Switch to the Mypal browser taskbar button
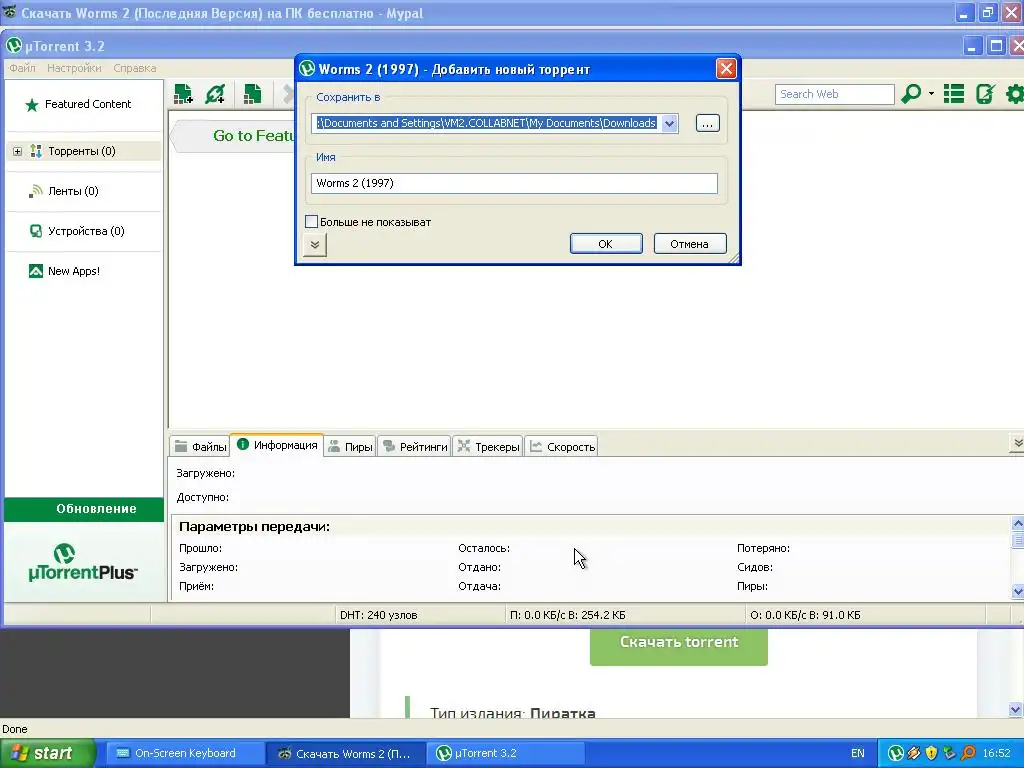This screenshot has width=1024, height=768. click(x=346, y=754)
